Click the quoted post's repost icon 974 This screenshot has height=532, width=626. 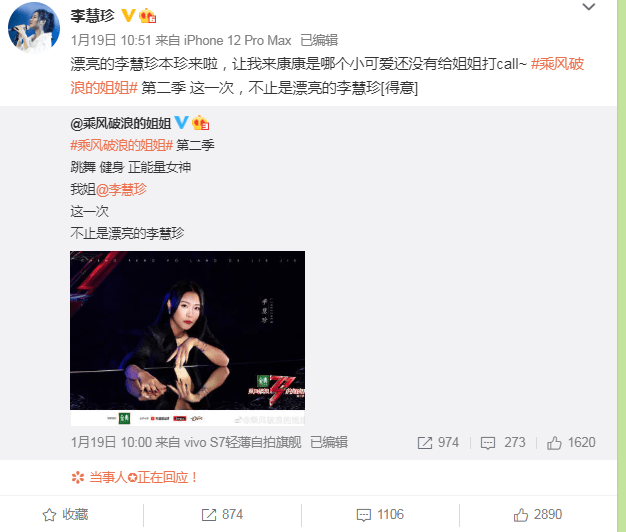(x=438, y=443)
